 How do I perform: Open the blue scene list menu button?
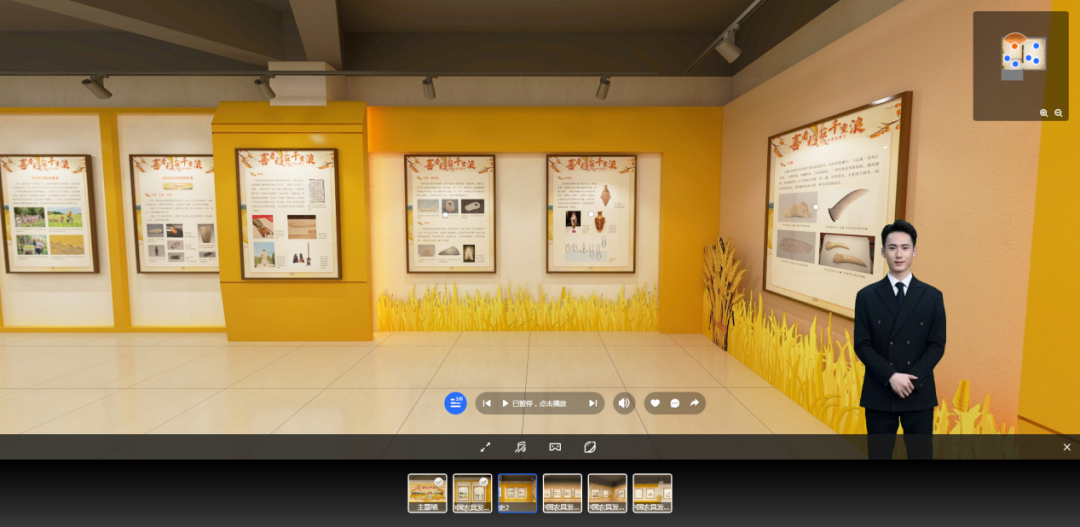[x=456, y=403]
